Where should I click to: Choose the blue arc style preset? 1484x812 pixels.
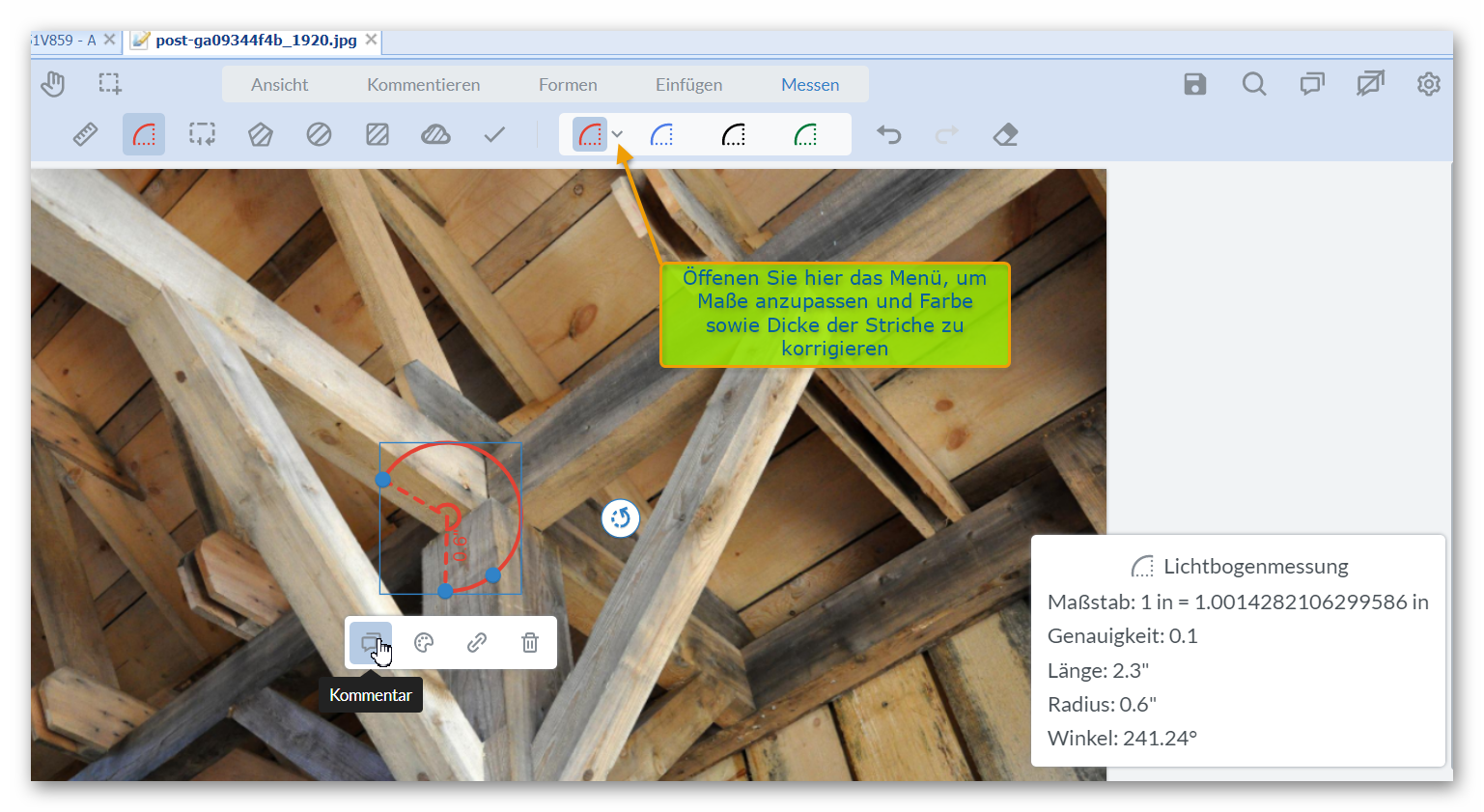coord(661,135)
